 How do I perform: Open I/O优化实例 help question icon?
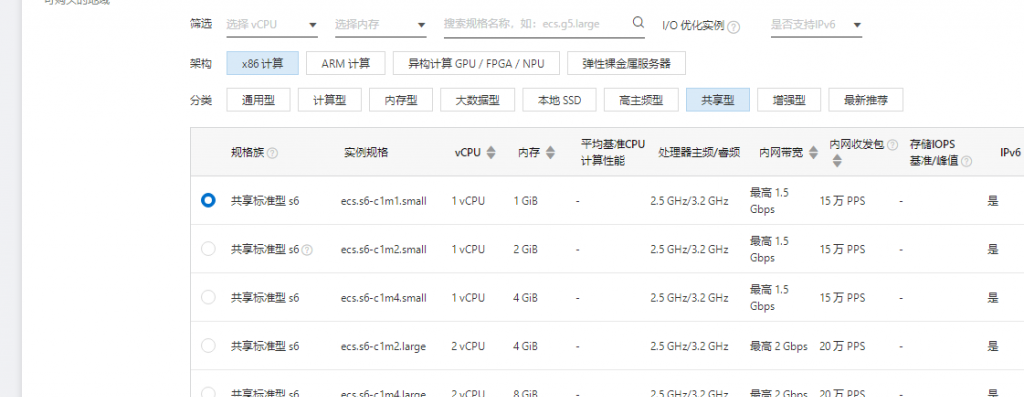tap(734, 27)
